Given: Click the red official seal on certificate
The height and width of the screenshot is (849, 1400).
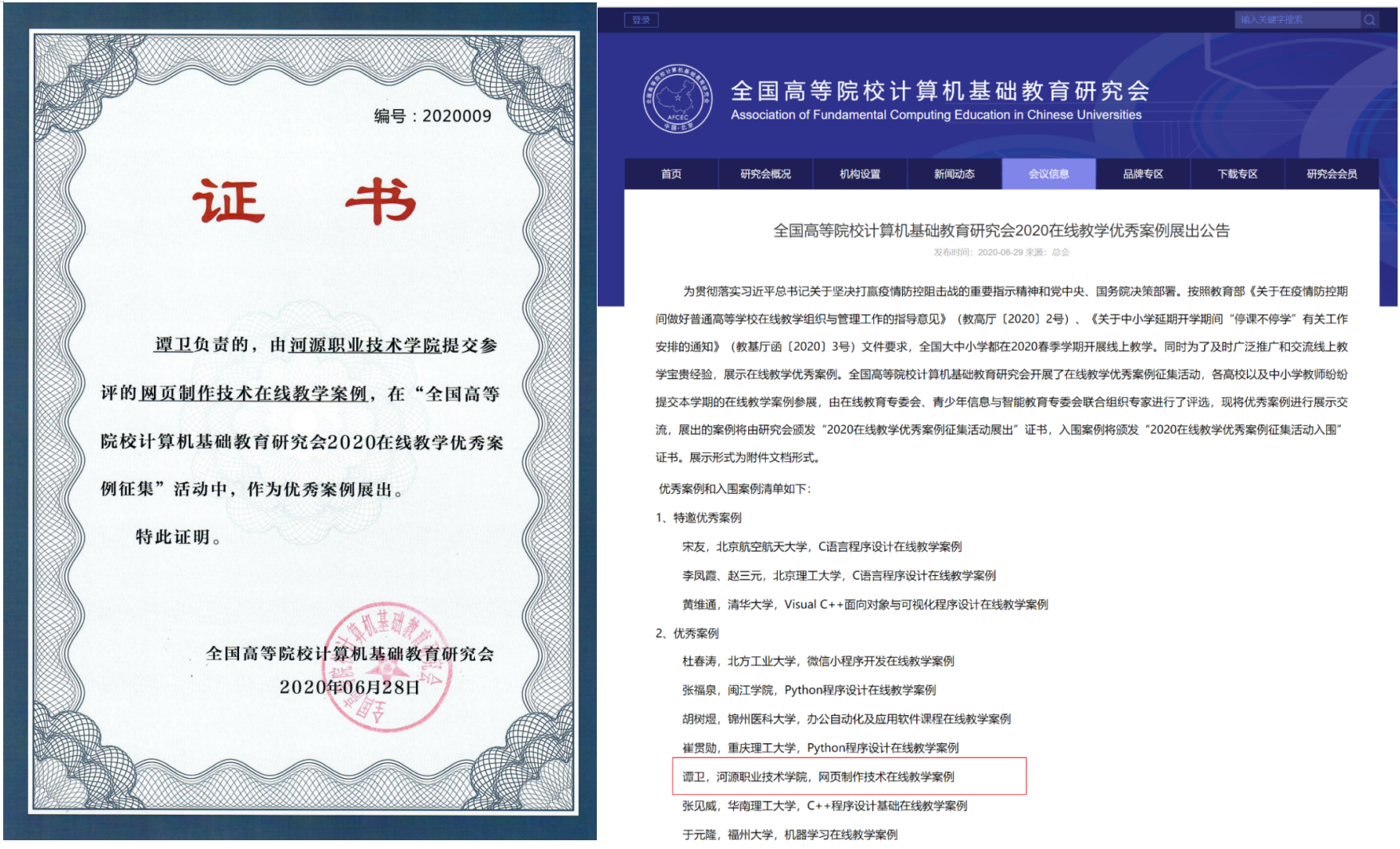Looking at the screenshot, I should click(x=389, y=667).
